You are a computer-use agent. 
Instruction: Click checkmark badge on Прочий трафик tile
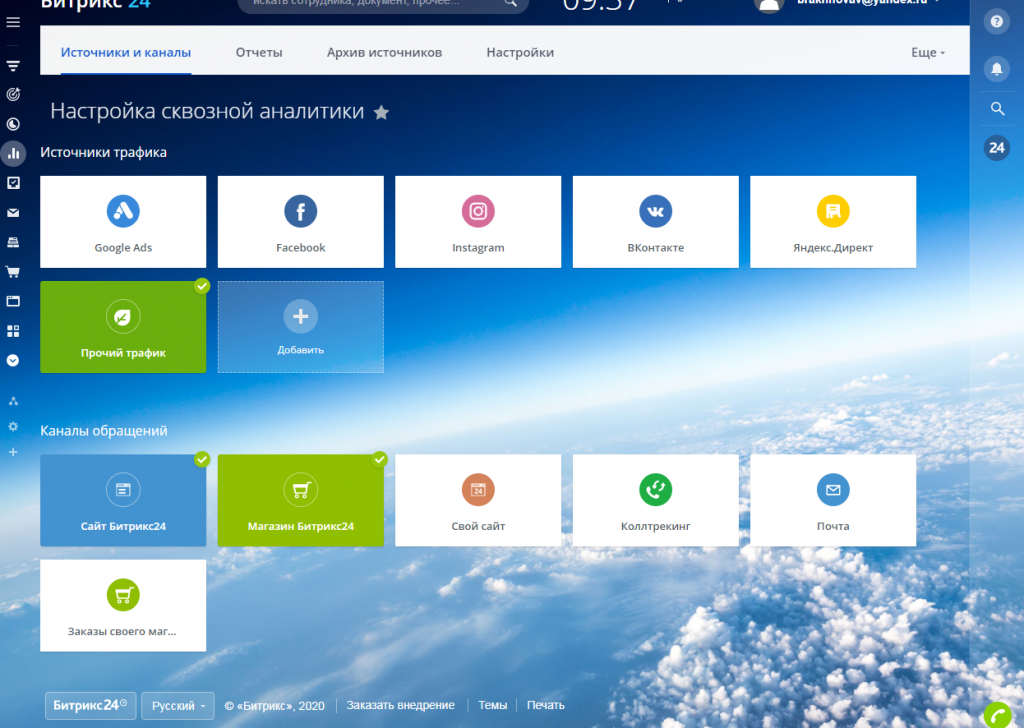click(202, 286)
